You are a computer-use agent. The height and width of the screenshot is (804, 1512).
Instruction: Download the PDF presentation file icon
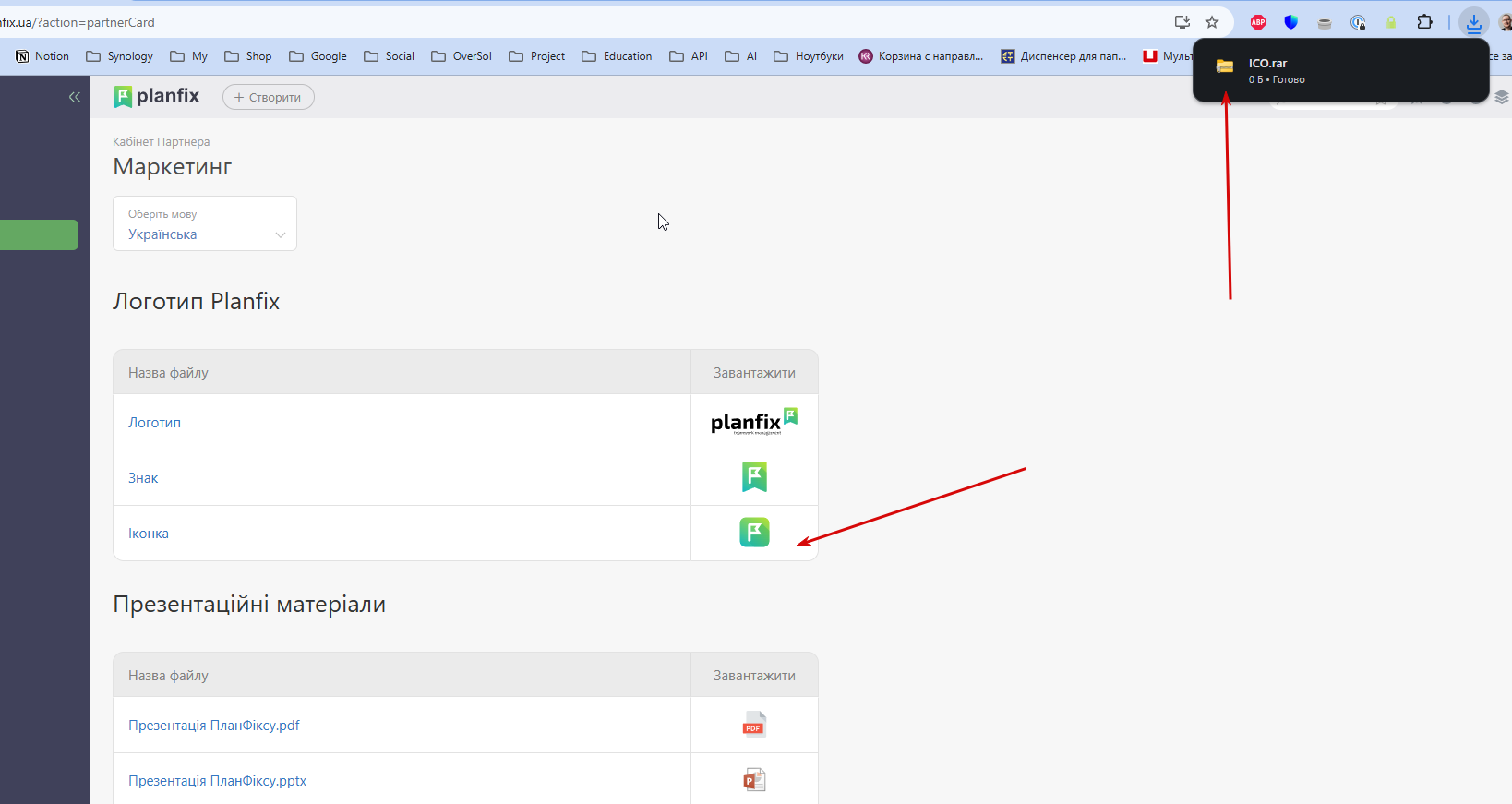[x=754, y=725]
